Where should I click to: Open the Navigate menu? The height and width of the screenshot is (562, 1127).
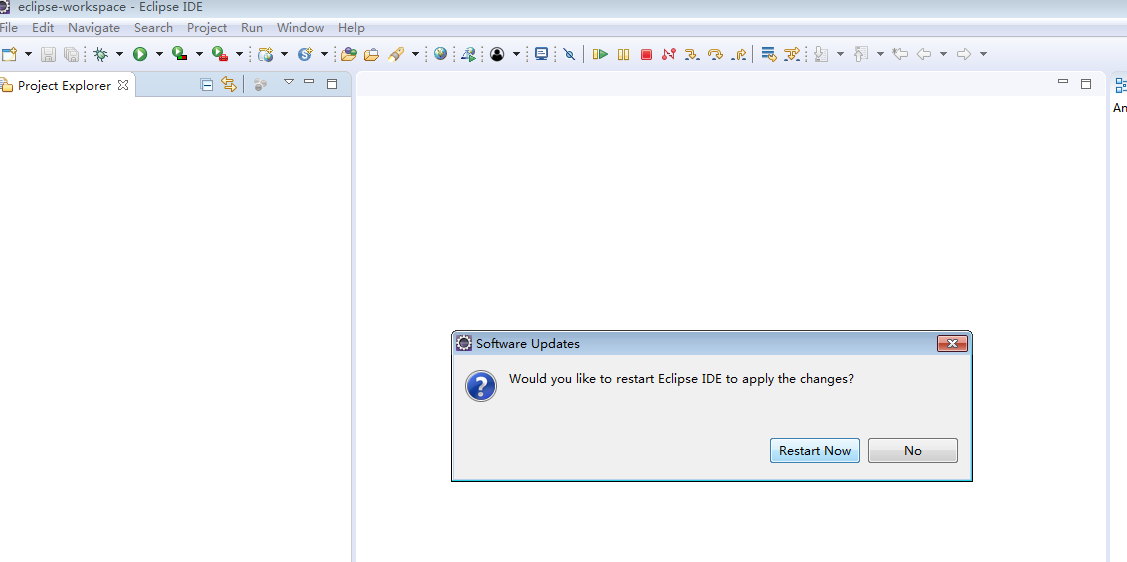94,27
